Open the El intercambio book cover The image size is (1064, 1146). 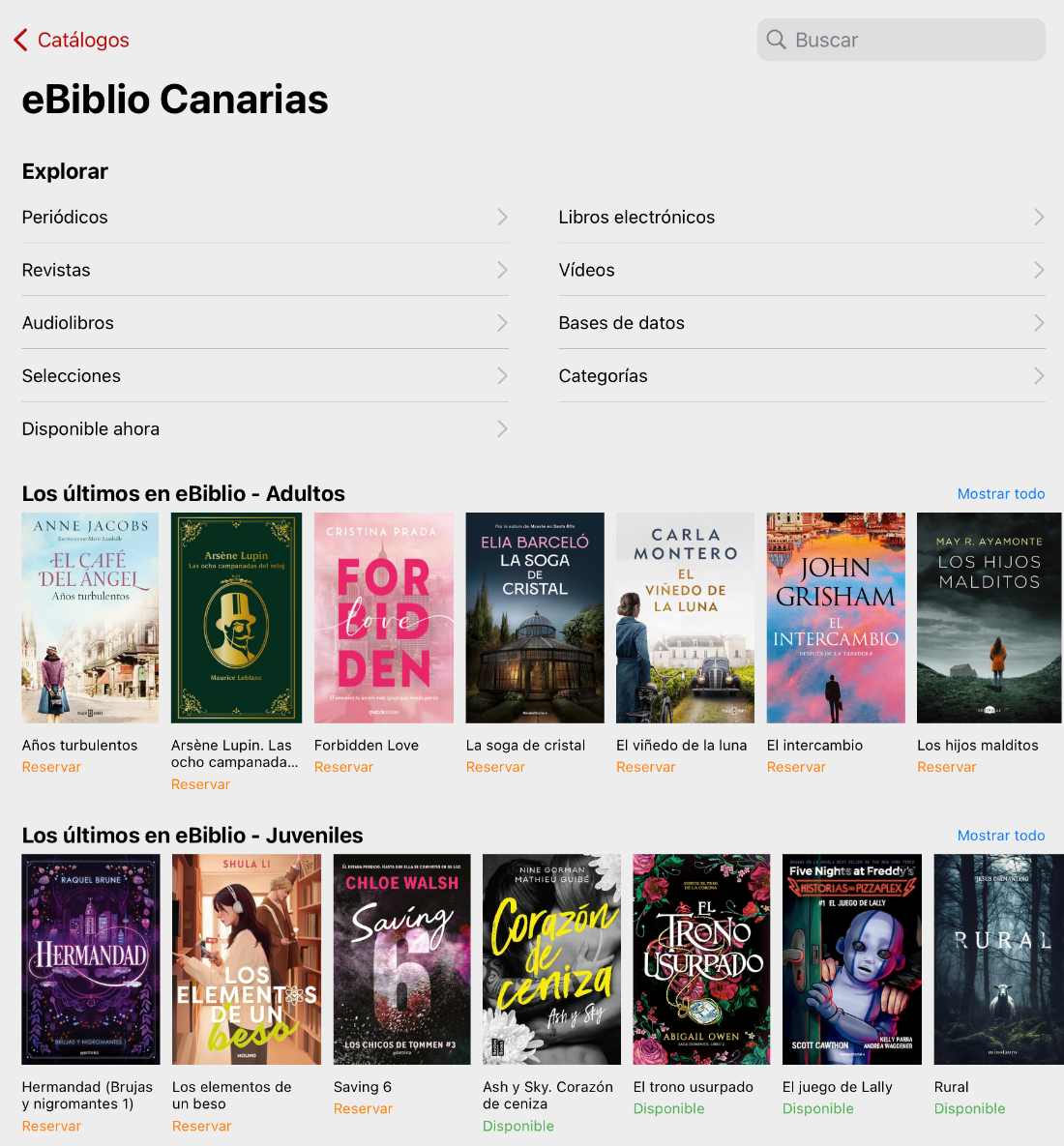(x=836, y=618)
